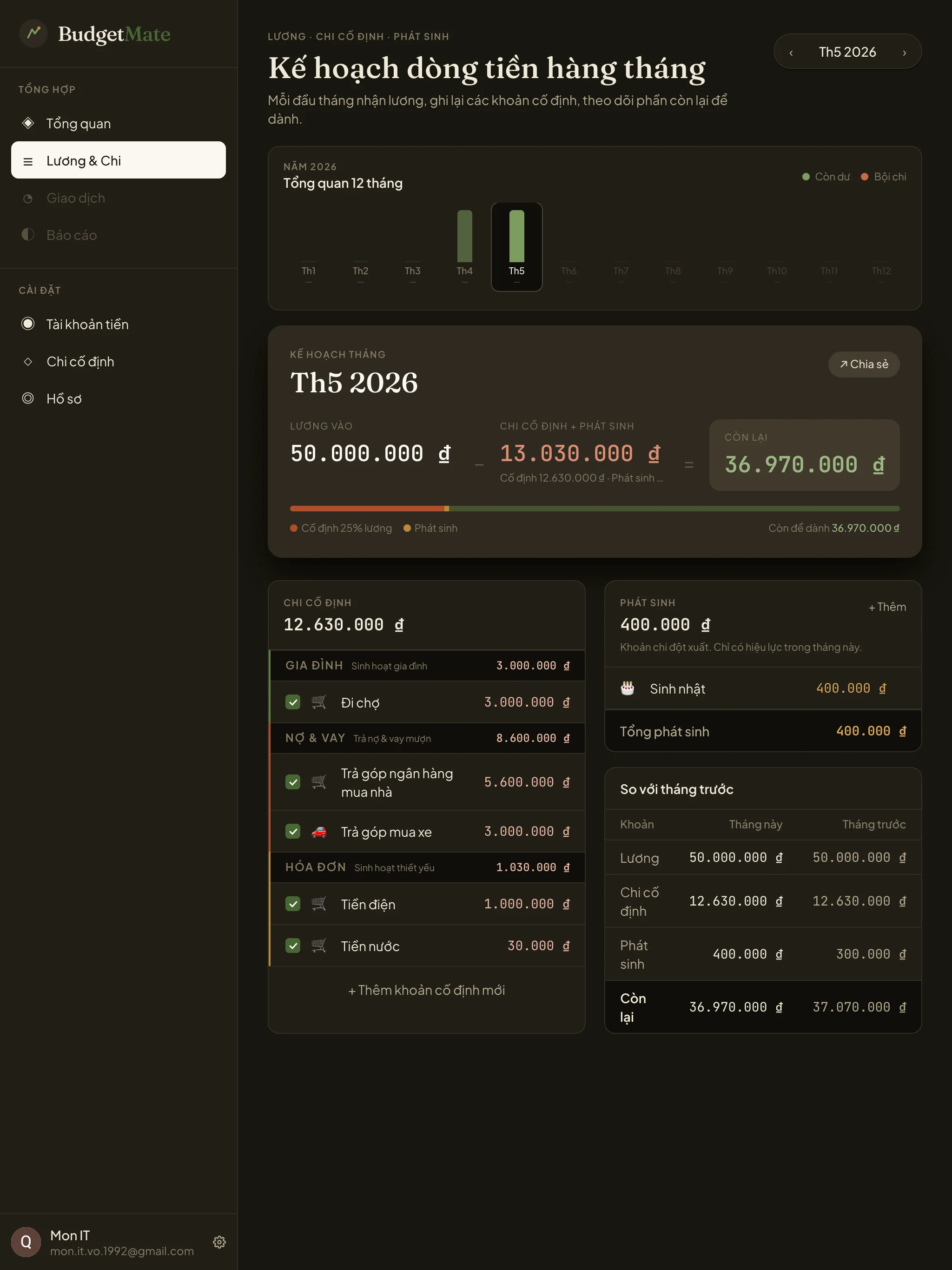The image size is (952, 1270).
Task: Click previous month Còn lại 37.070.000 ₫
Action: 859,1007
